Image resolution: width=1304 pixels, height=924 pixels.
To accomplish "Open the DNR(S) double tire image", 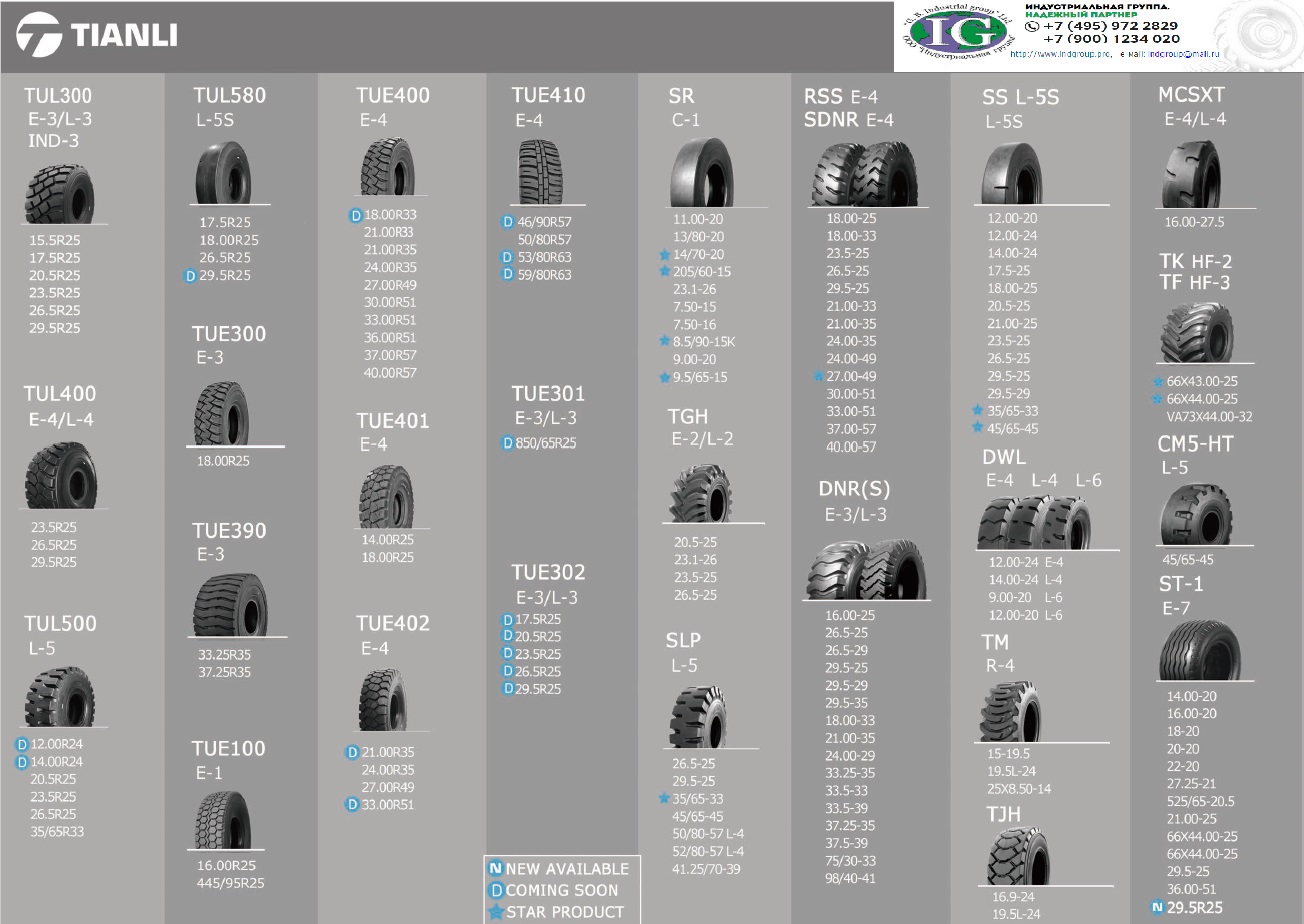I will tap(866, 569).
